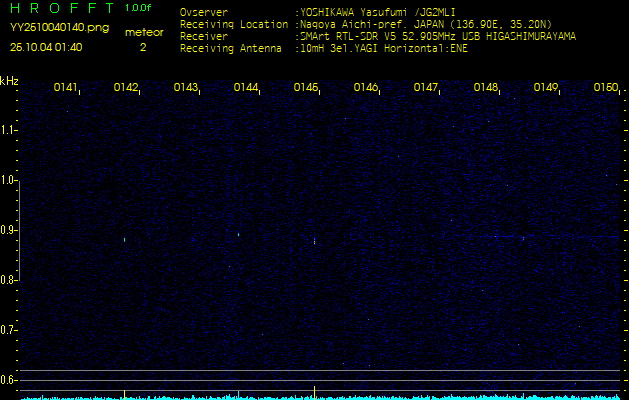The image size is (629, 400).
Task: Click the 1.0 kHz axis label
Action: point(7,181)
